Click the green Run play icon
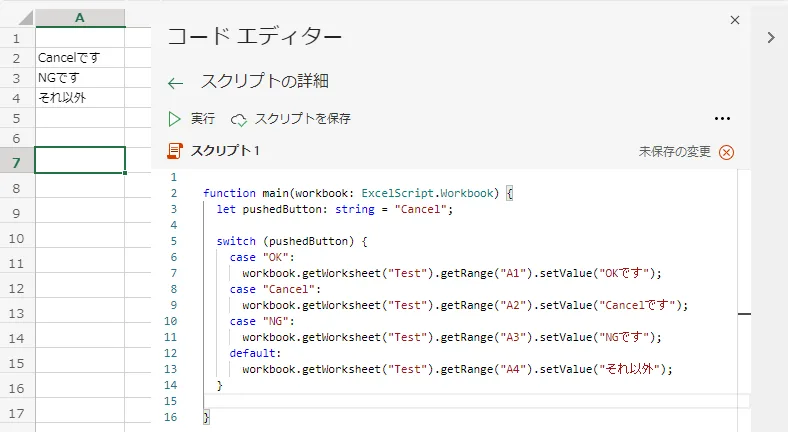Screen dimensions: 788x432 tap(175, 119)
